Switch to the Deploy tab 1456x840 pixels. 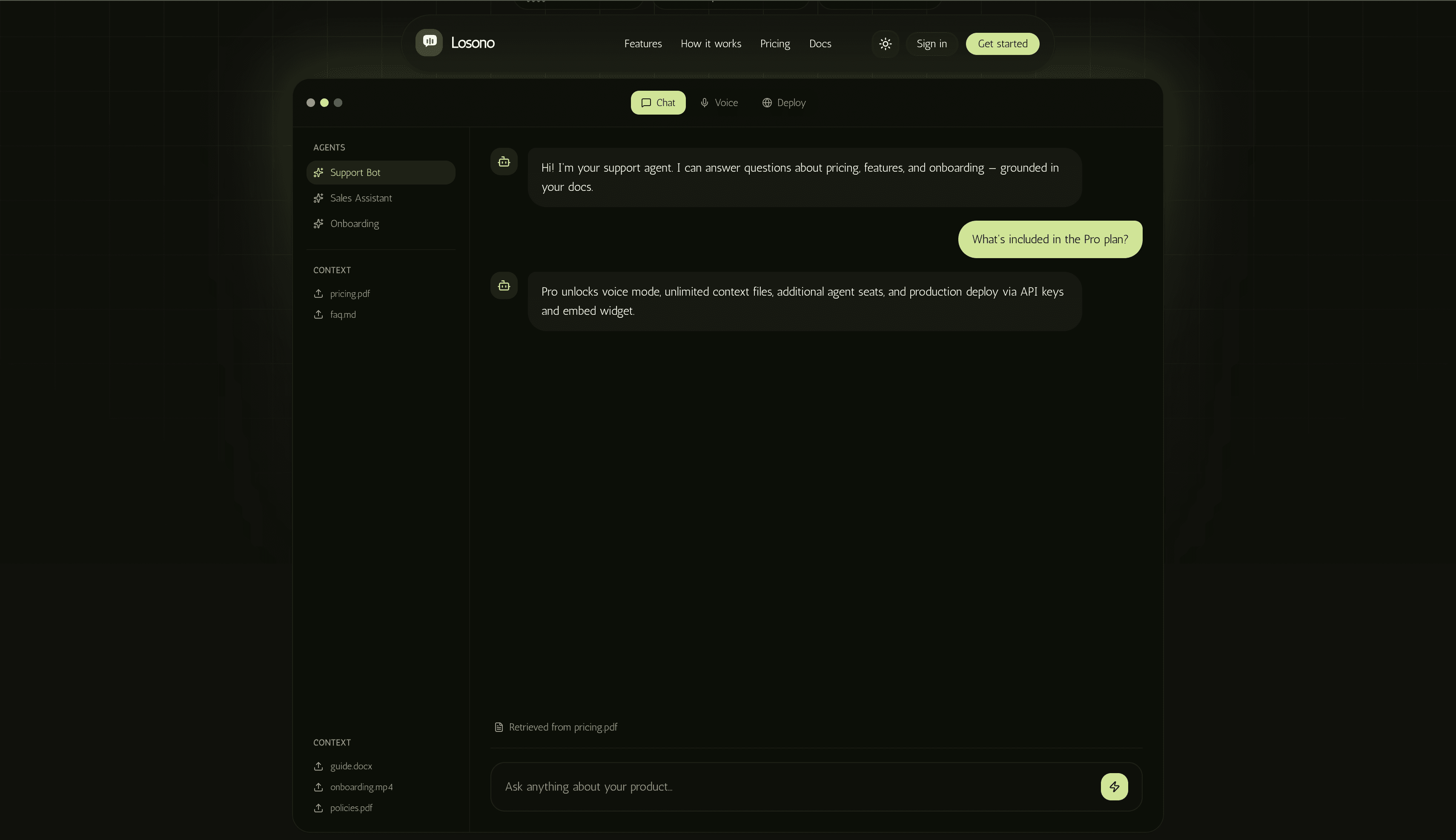coord(784,103)
